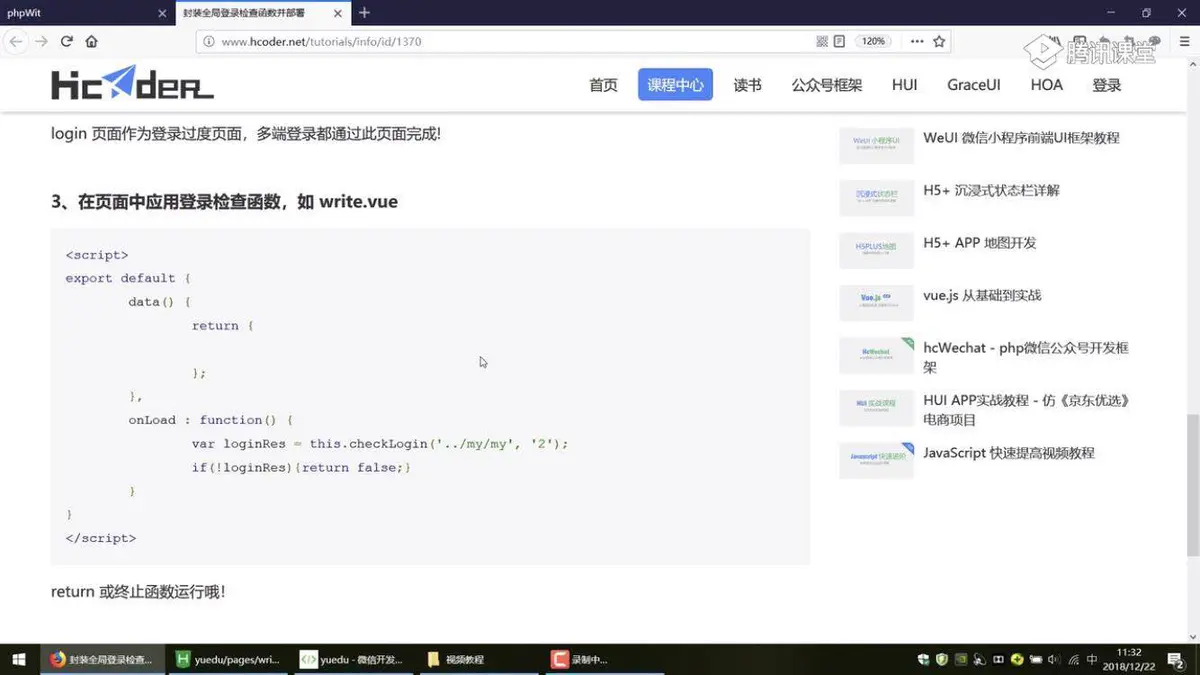The image size is (1200, 675).
Task: Reload the page with the refresh icon
Action: [67, 41]
